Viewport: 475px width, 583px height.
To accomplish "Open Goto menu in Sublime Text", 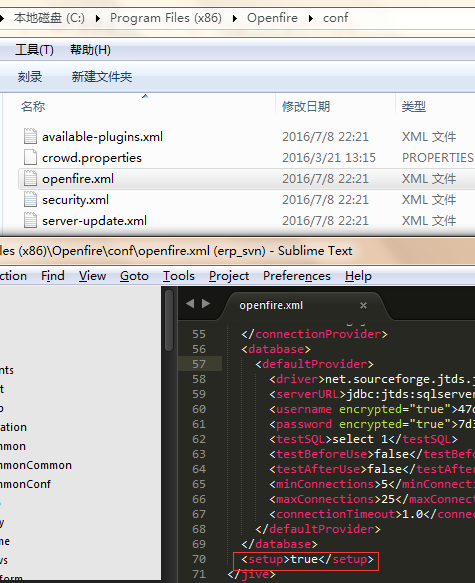I will click(134, 276).
